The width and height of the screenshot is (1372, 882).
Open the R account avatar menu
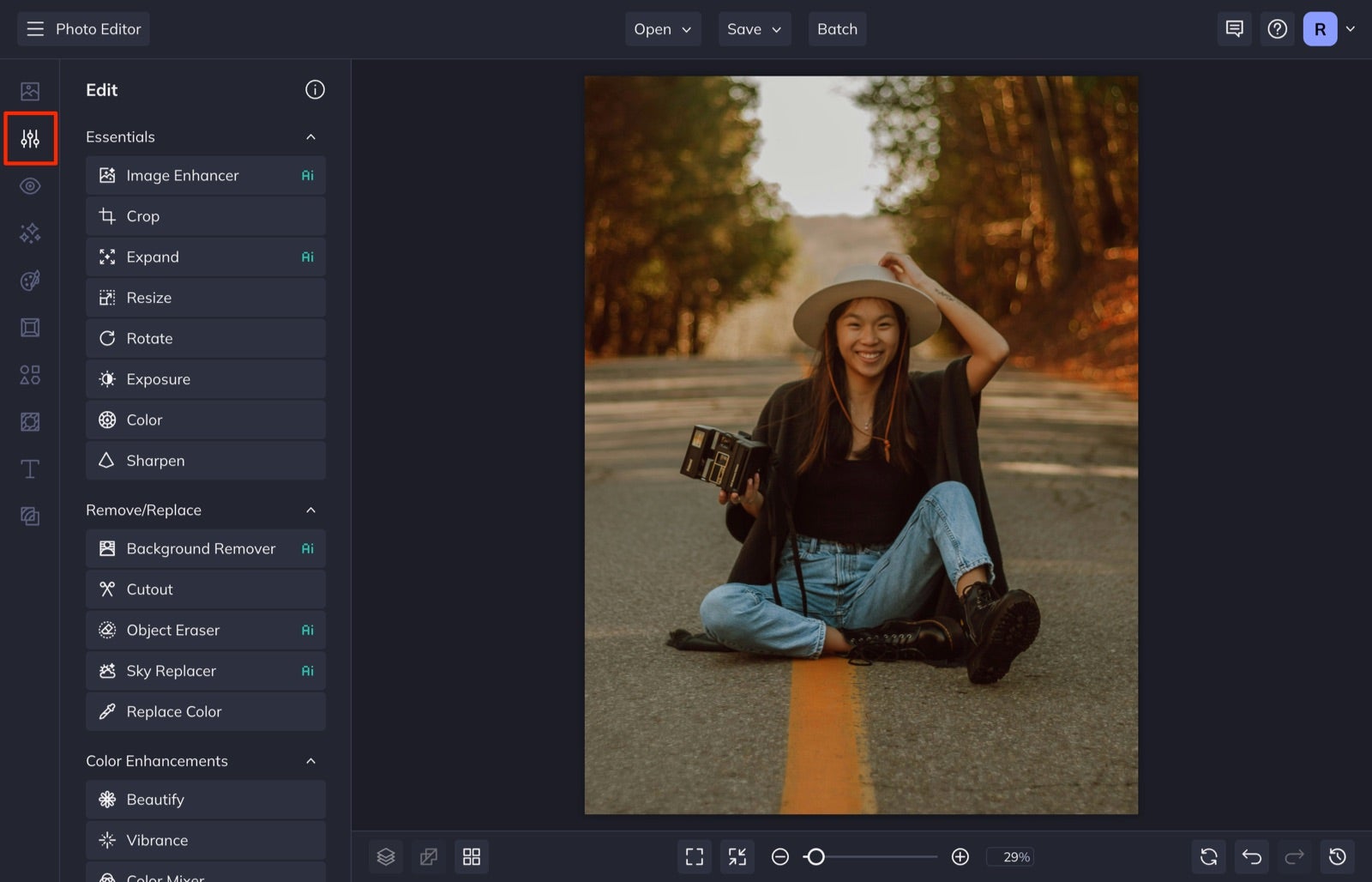1318,28
